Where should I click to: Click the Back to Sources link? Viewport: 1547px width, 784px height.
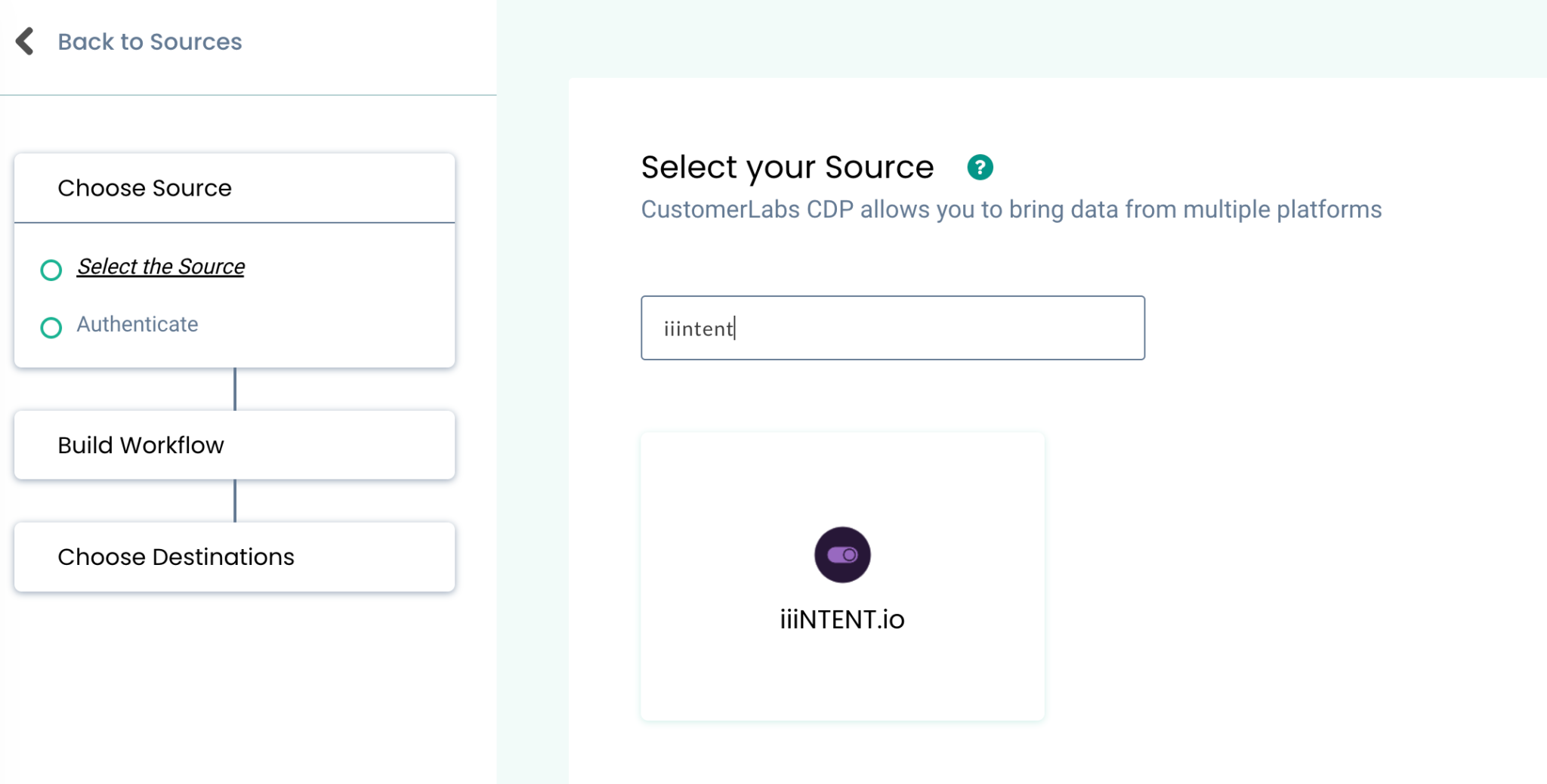coord(150,42)
